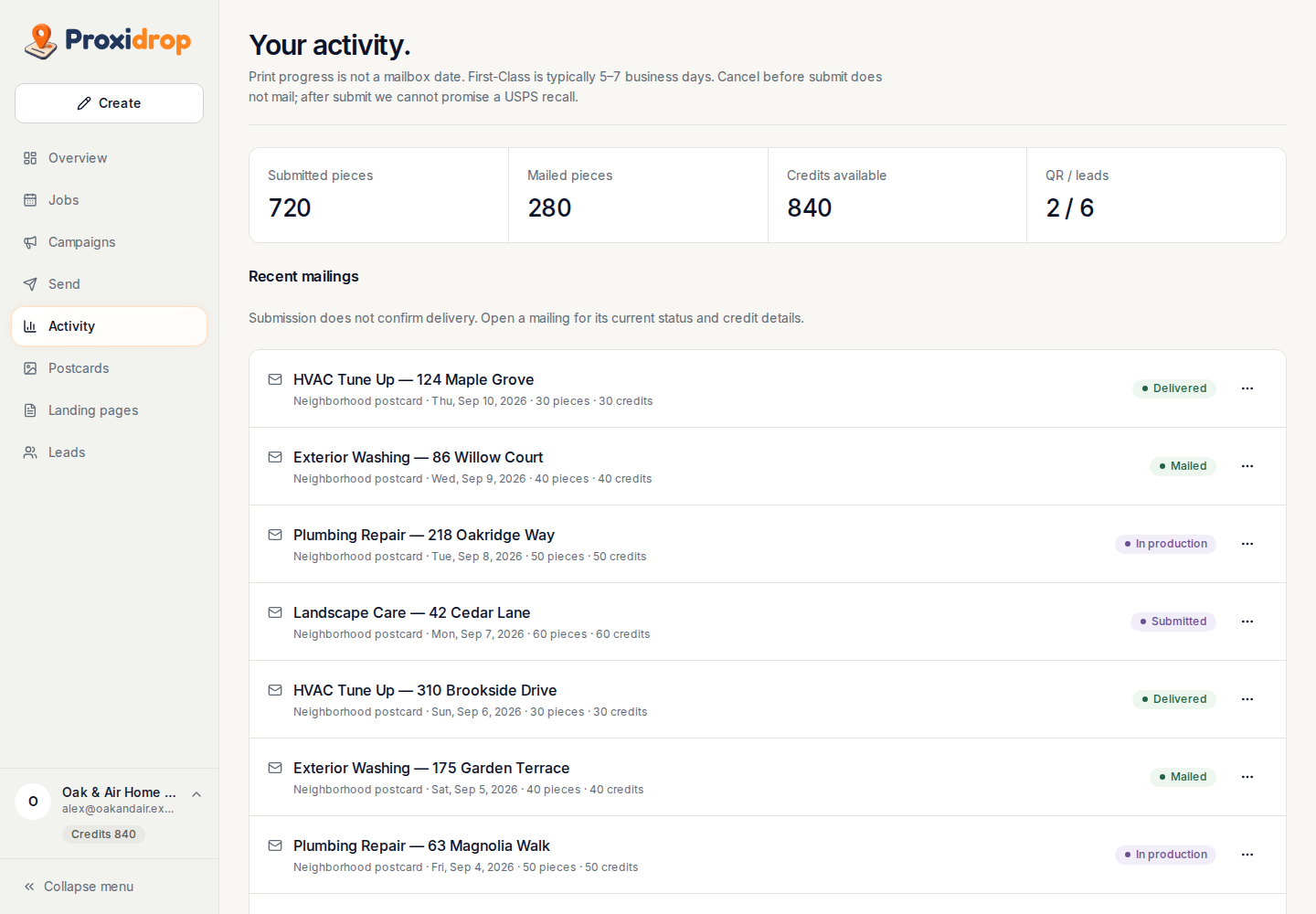The height and width of the screenshot is (914, 1316).
Task: Click envelope icon for 310 Brookside Drive
Action: point(275,690)
